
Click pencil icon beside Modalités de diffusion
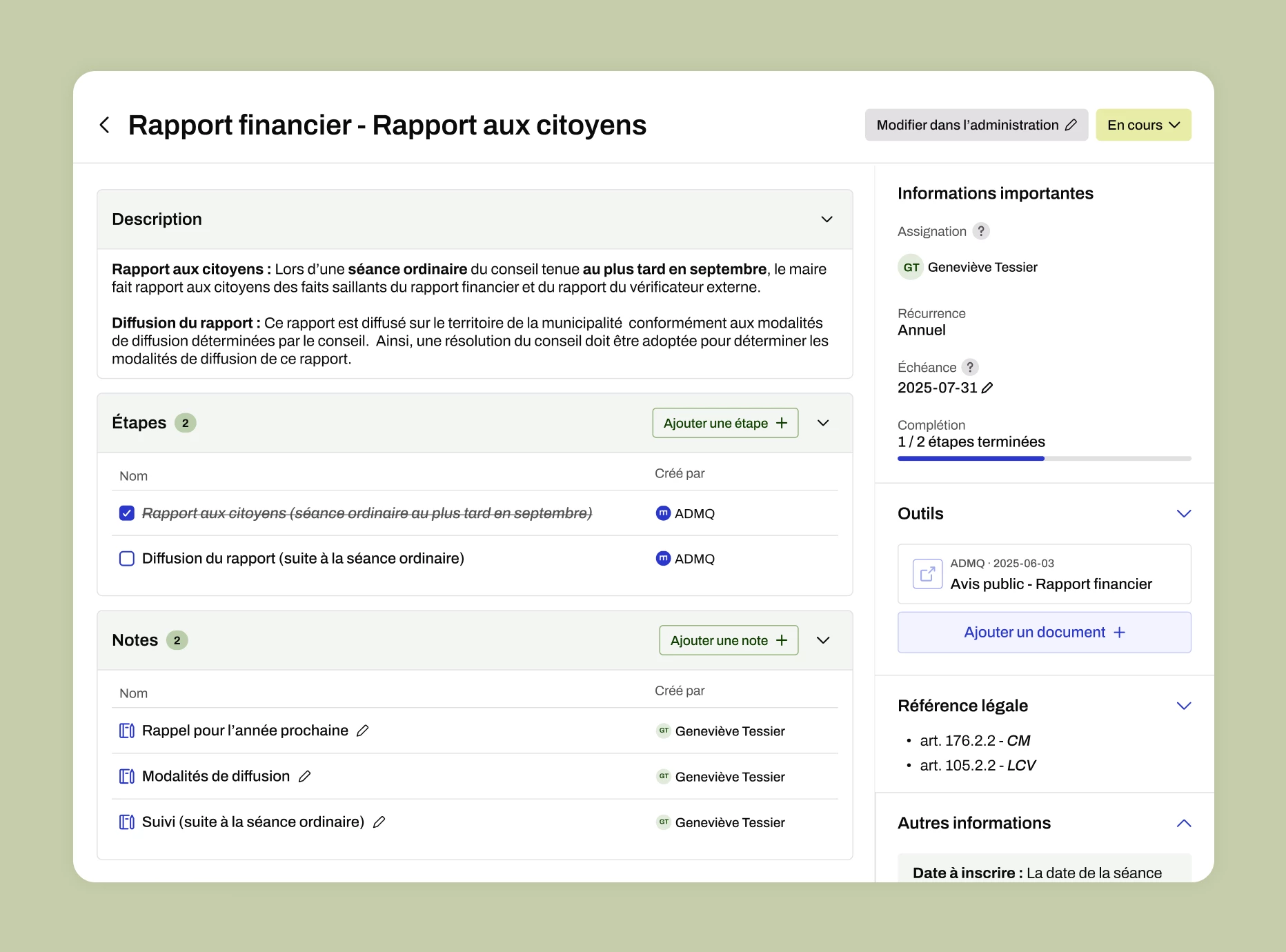point(304,777)
